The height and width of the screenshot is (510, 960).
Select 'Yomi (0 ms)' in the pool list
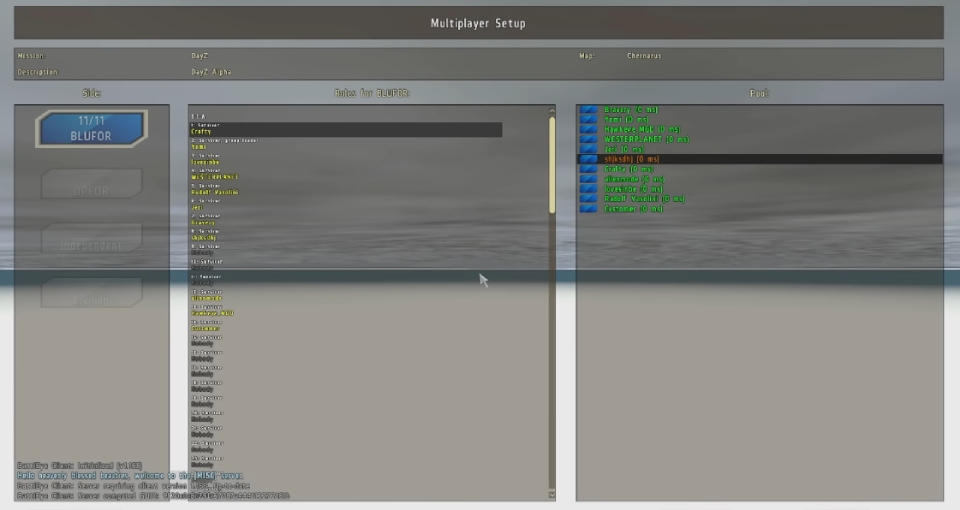coord(626,119)
